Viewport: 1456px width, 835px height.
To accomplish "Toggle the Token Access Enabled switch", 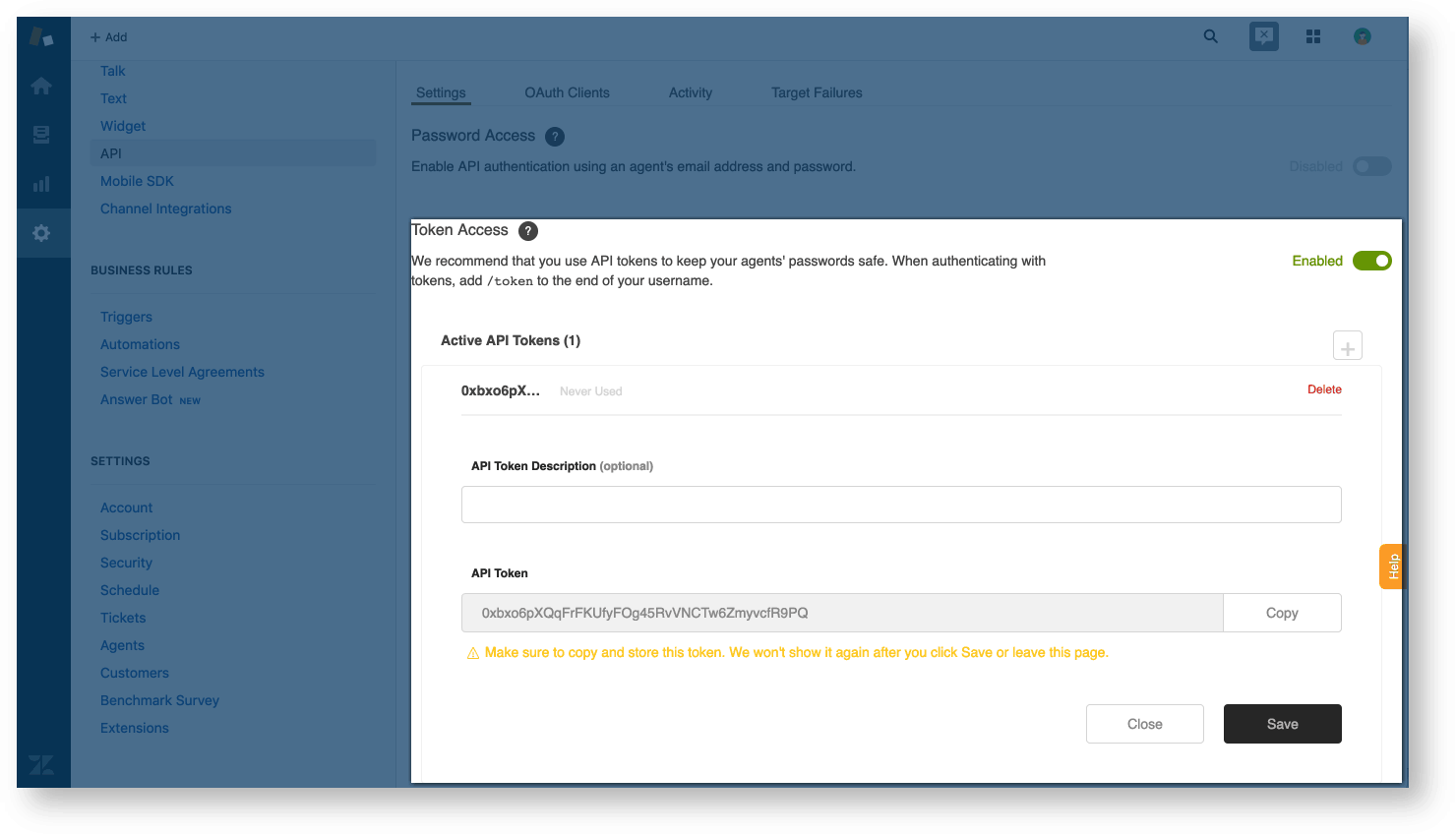I will [1371, 261].
